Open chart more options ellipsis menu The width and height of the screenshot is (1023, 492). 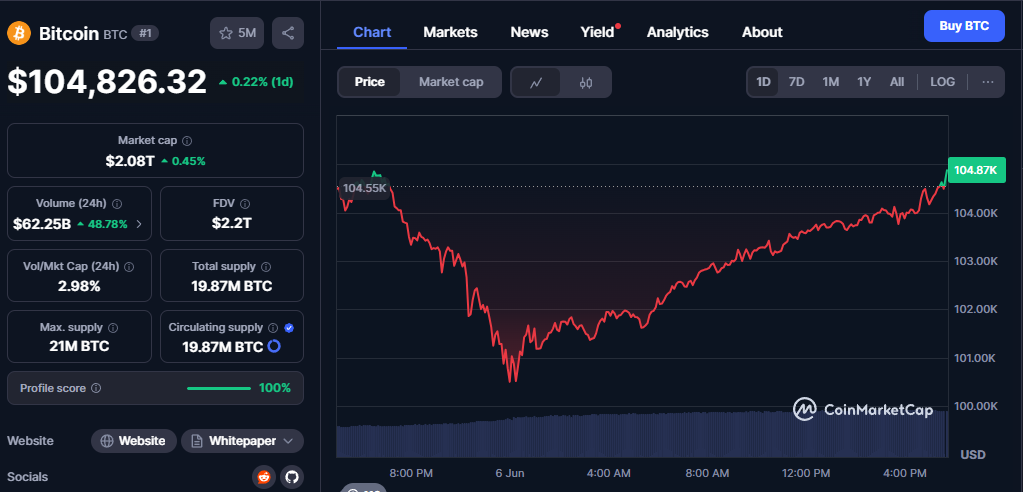988,82
